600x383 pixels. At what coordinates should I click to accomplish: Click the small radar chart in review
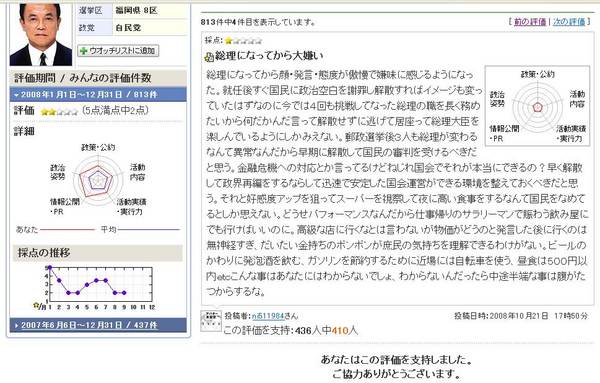coord(538,107)
